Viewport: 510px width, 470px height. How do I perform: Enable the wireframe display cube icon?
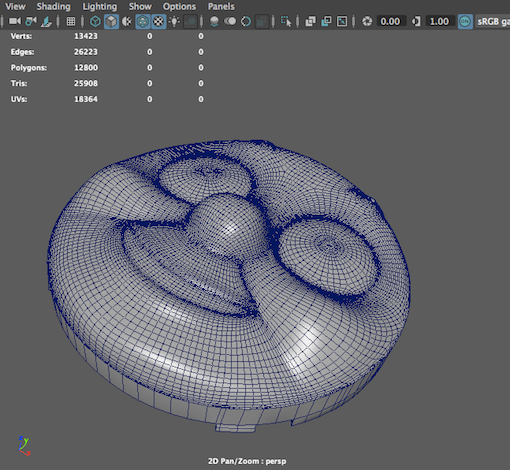coord(95,22)
